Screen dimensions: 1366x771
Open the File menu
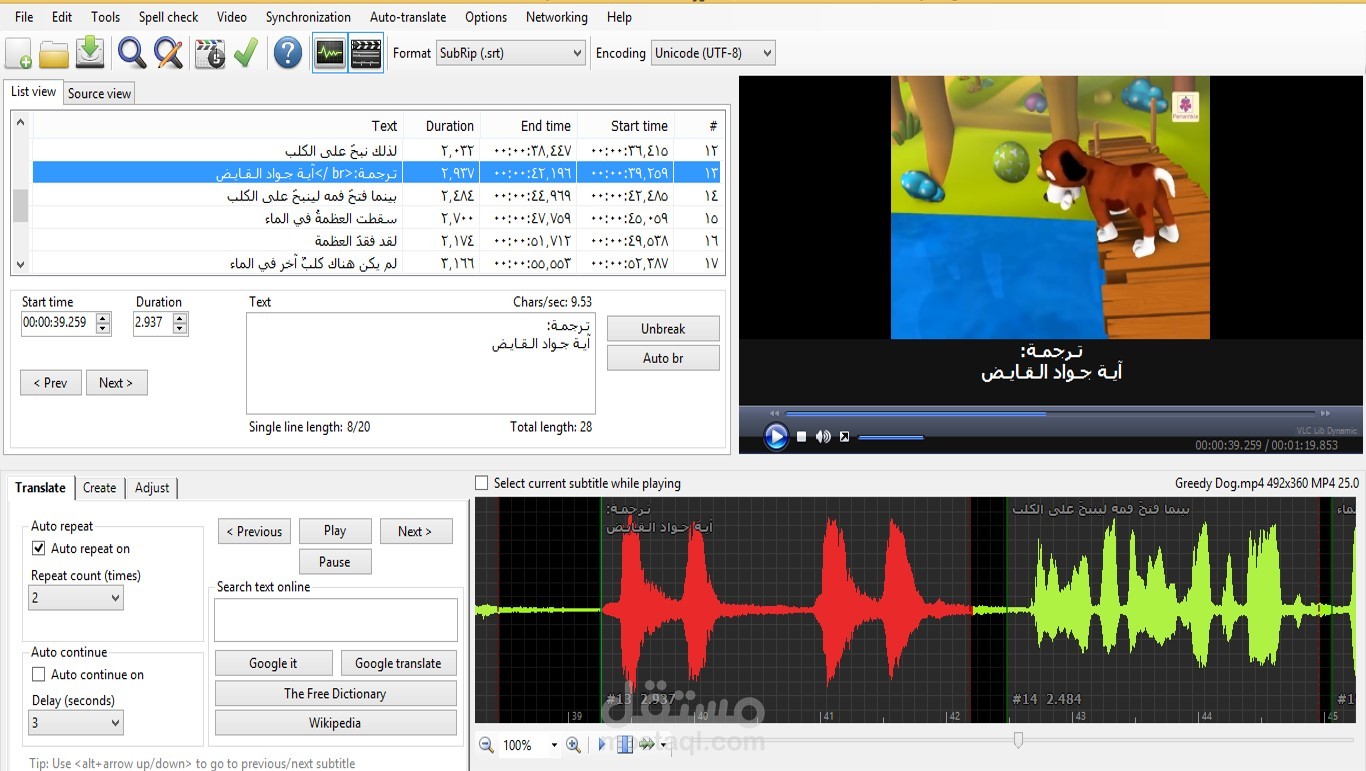[24, 17]
